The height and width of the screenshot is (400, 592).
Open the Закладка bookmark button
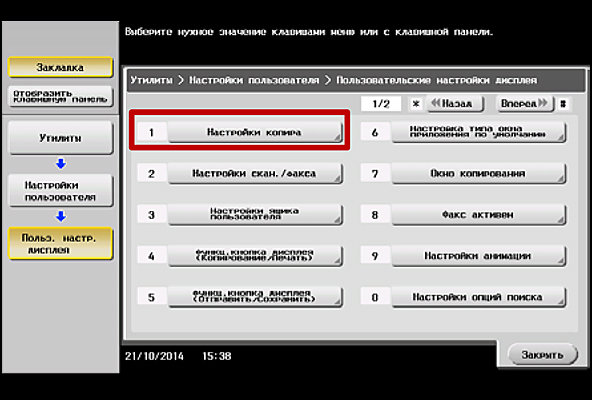60,67
